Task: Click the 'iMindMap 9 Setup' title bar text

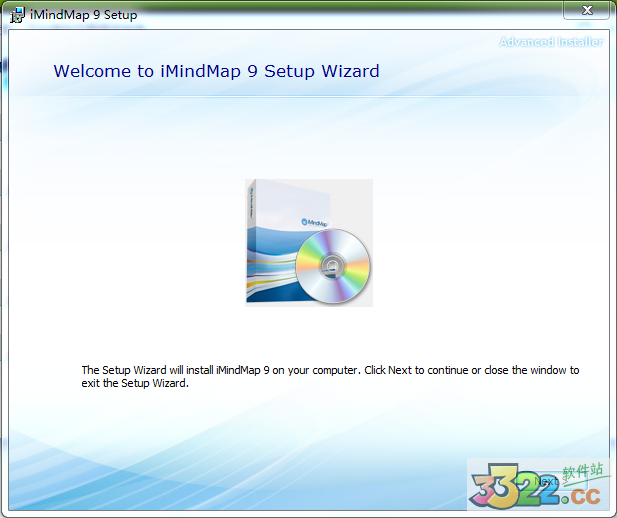Action: [83, 15]
